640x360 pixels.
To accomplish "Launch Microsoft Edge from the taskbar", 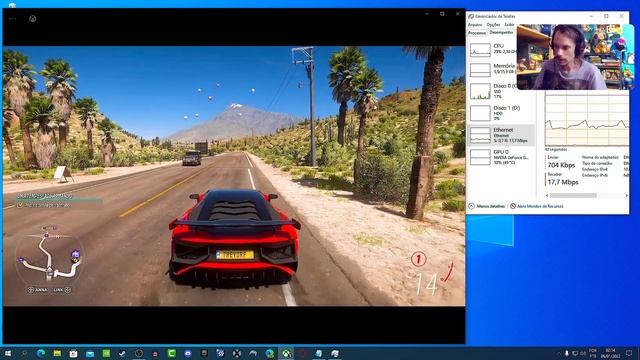I will (41, 353).
